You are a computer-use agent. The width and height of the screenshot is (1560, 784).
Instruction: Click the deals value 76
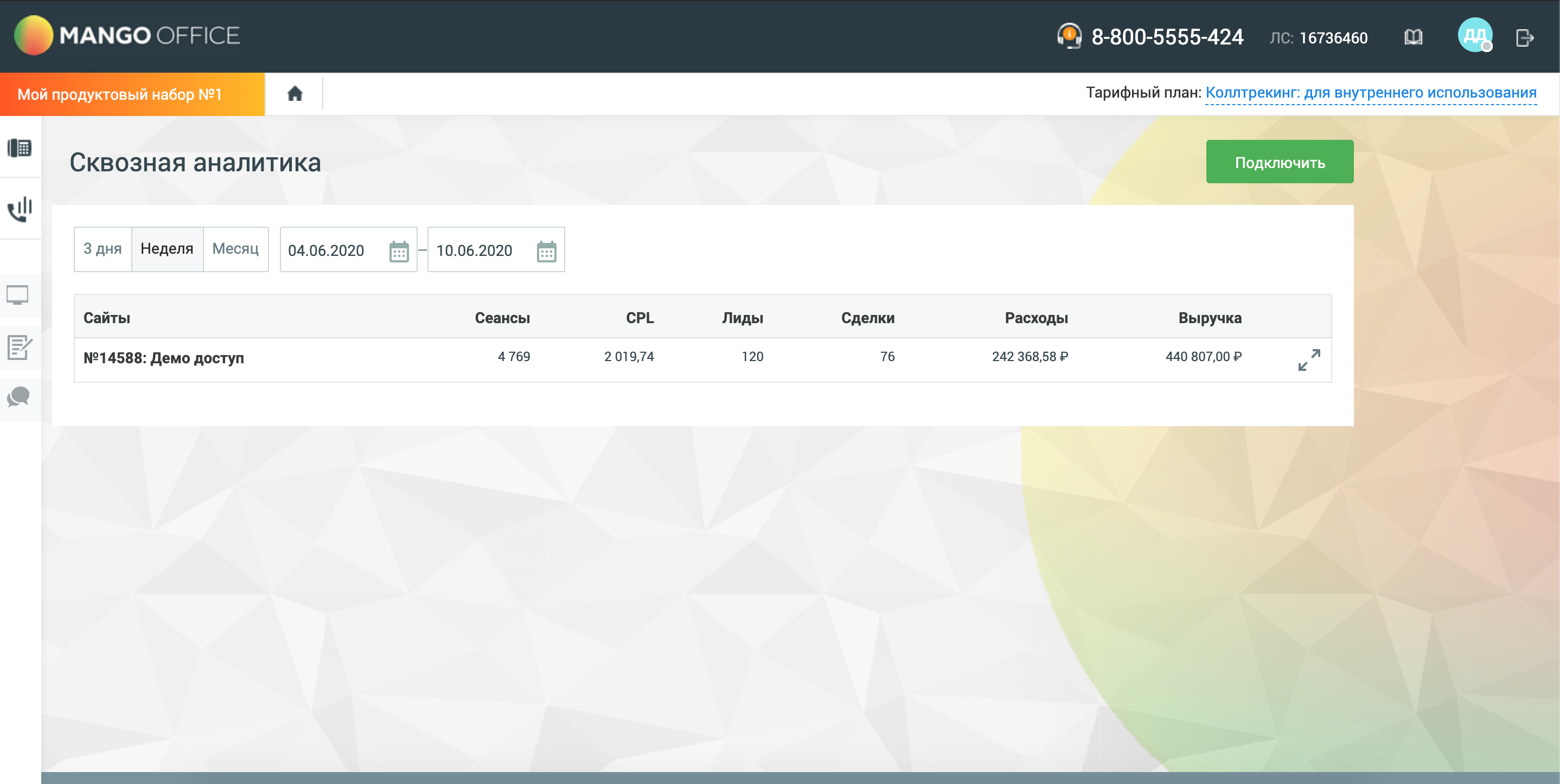tap(887, 356)
